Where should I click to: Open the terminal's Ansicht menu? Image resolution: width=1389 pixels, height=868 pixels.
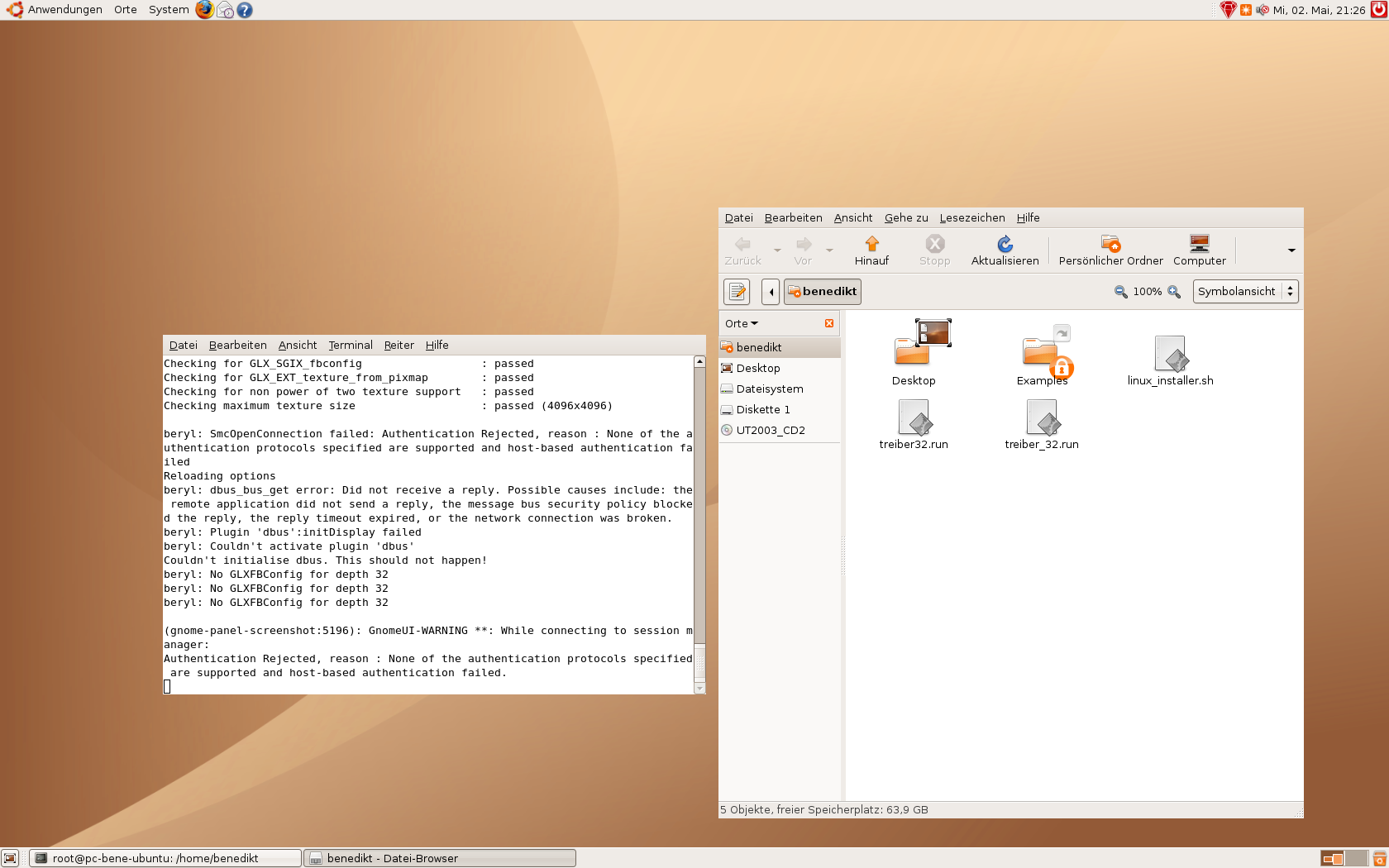pos(298,346)
